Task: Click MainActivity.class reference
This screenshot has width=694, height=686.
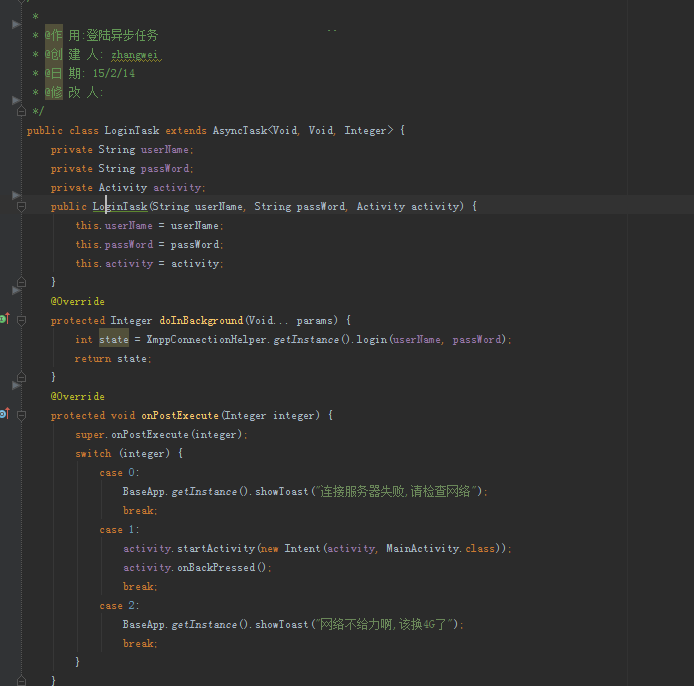Action: pos(440,549)
